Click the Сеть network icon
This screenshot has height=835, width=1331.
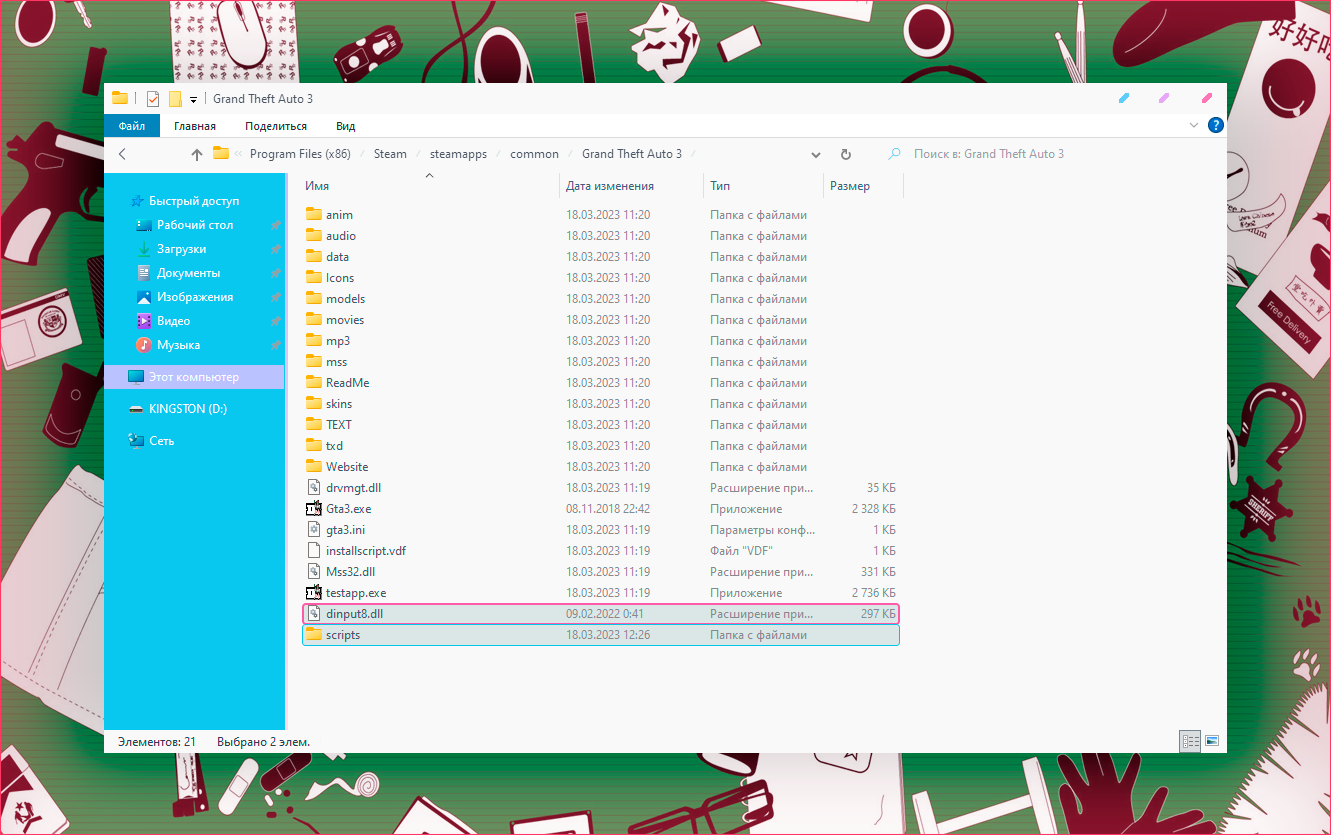136,441
